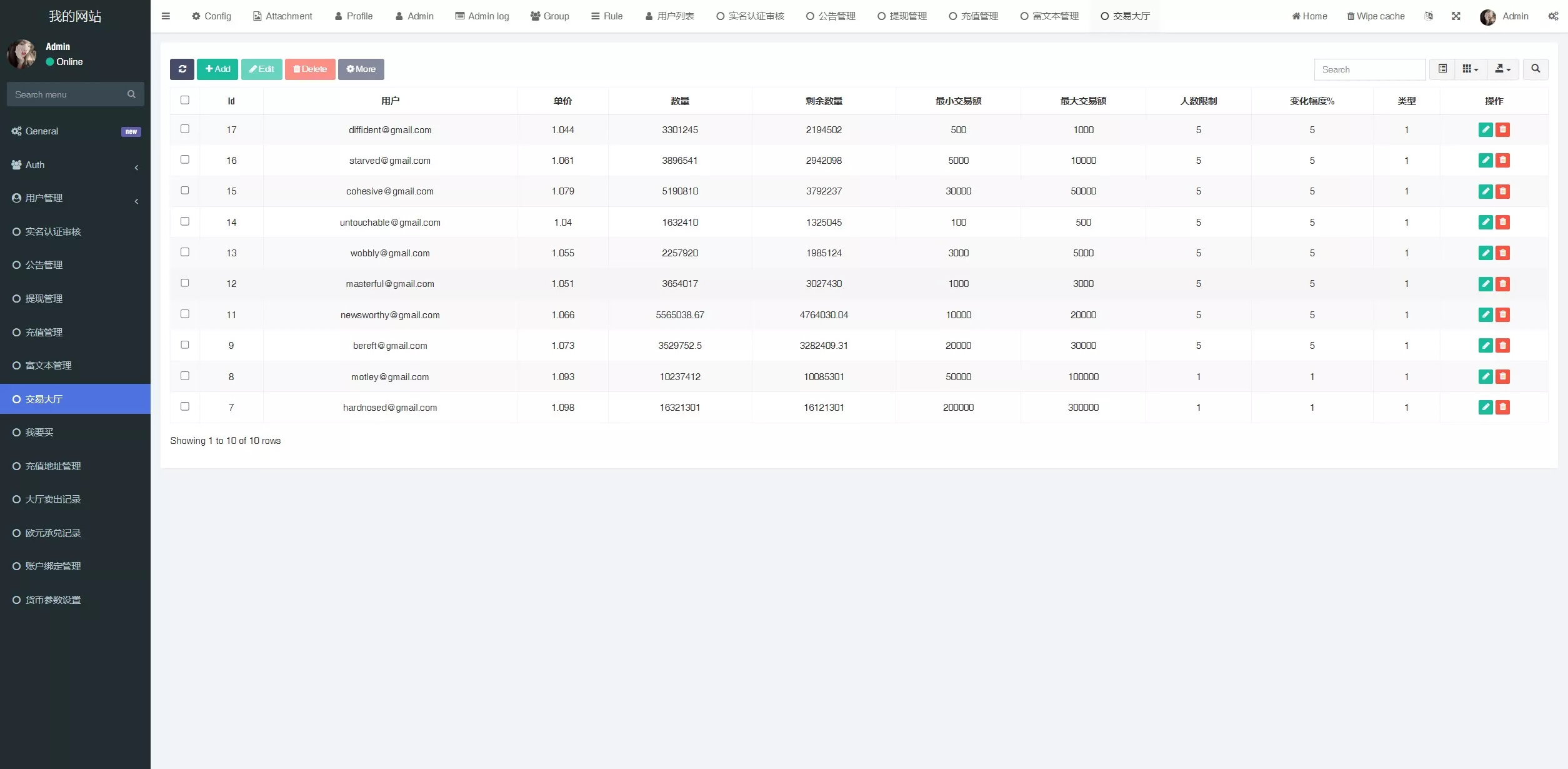The image size is (1568, 769).
Task: Click red delete icon for hardnosed@gmail.com row
Action: point(1503,407)
